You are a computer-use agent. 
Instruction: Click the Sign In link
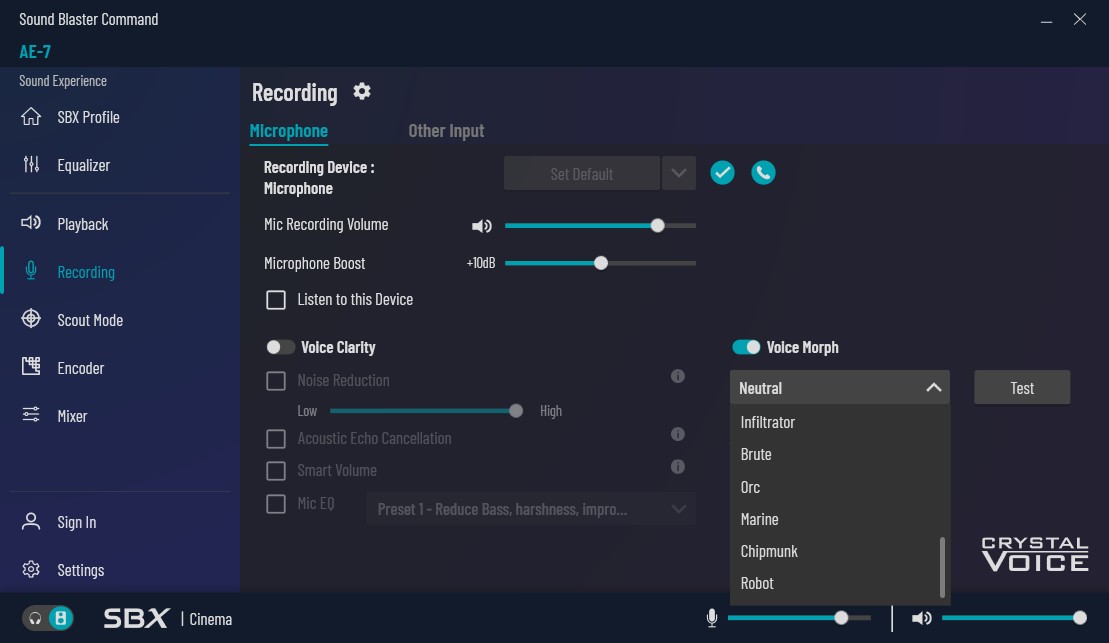coord(76,522)
